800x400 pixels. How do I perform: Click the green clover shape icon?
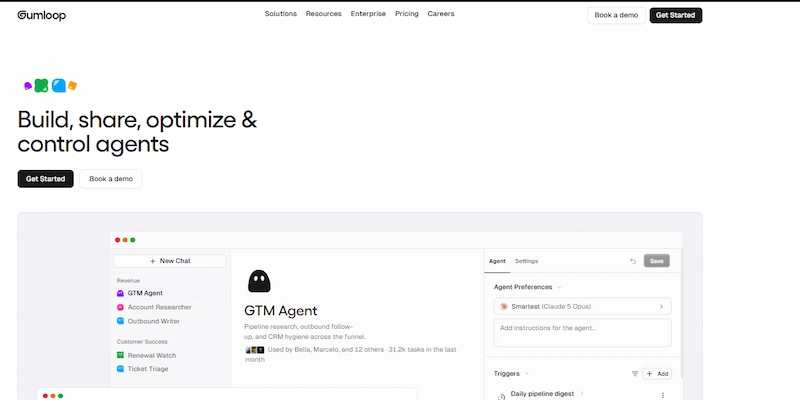[x=41, y=85]
